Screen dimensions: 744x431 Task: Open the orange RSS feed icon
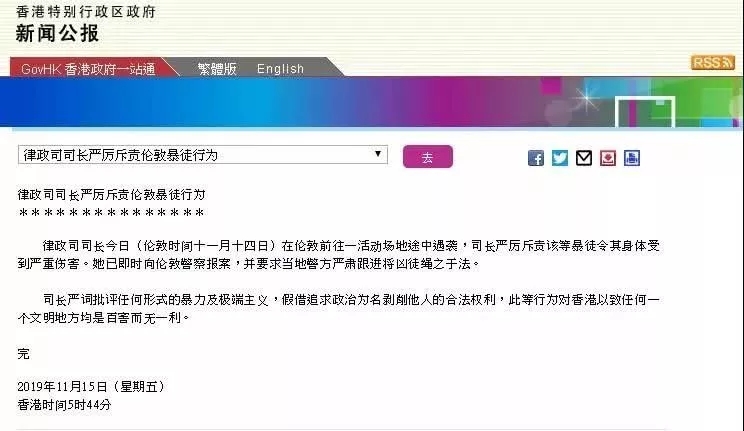[713, 62]
